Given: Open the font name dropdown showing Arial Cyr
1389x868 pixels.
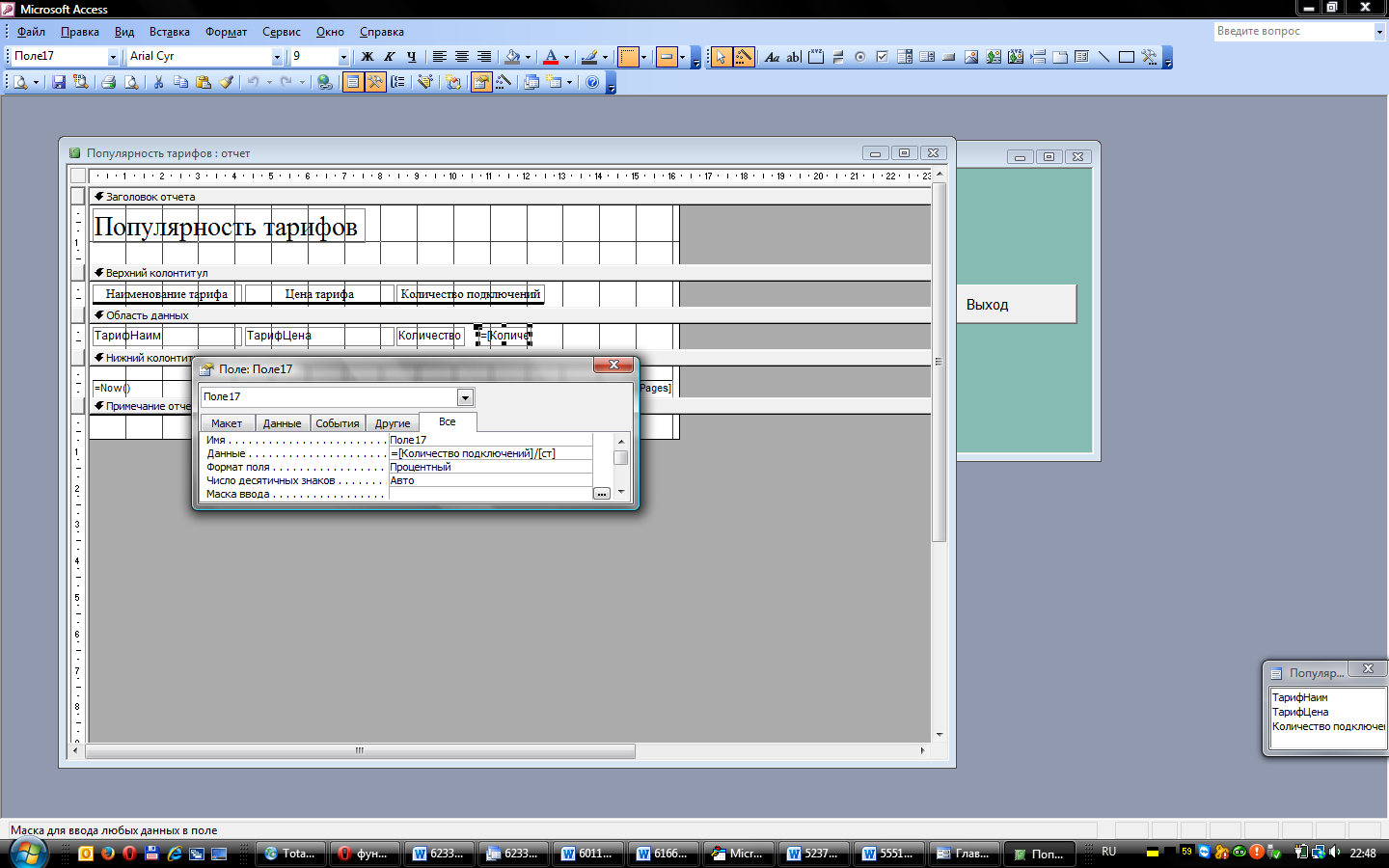Looking at the screenshot, I should [x=277, y=57].
